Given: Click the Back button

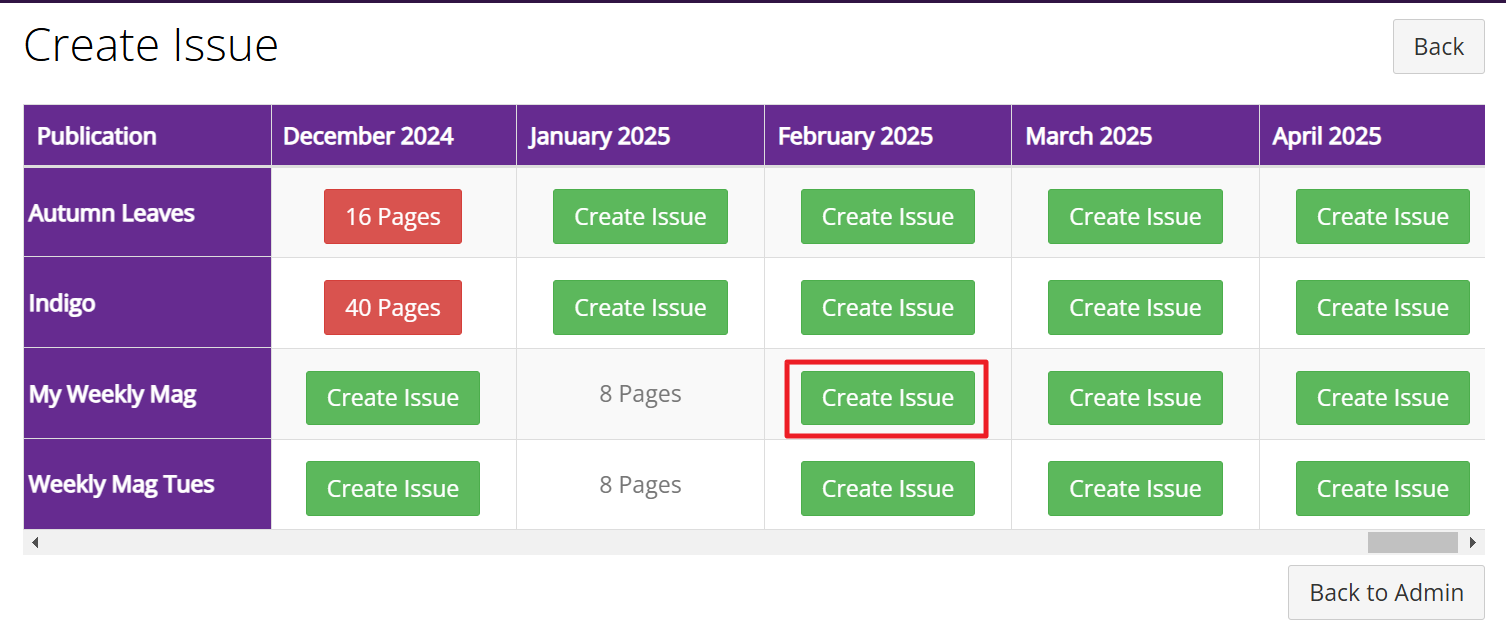Looking at the screenshot, I should click(1438, 47).
